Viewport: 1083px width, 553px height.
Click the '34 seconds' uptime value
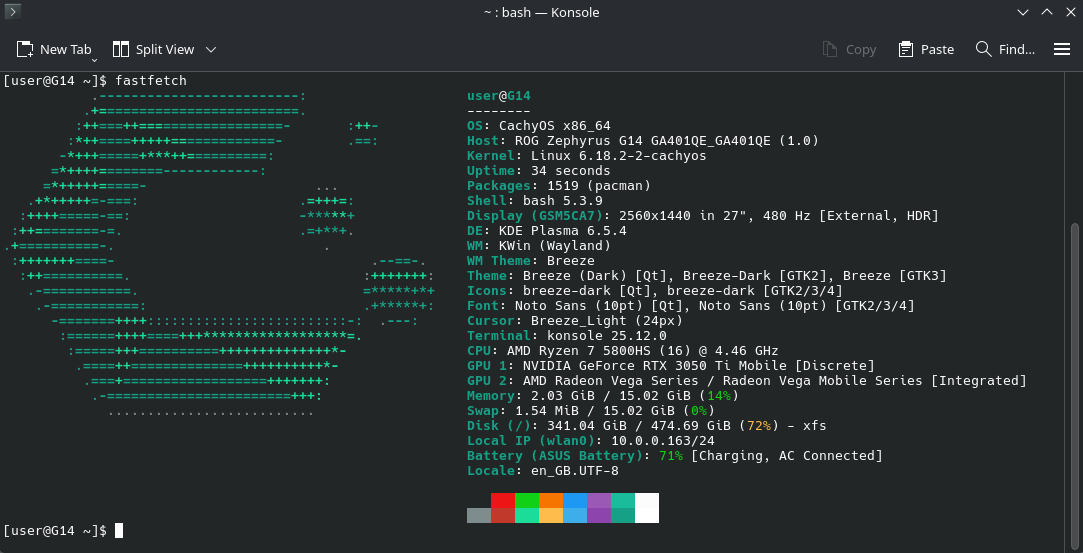[571, 171]
